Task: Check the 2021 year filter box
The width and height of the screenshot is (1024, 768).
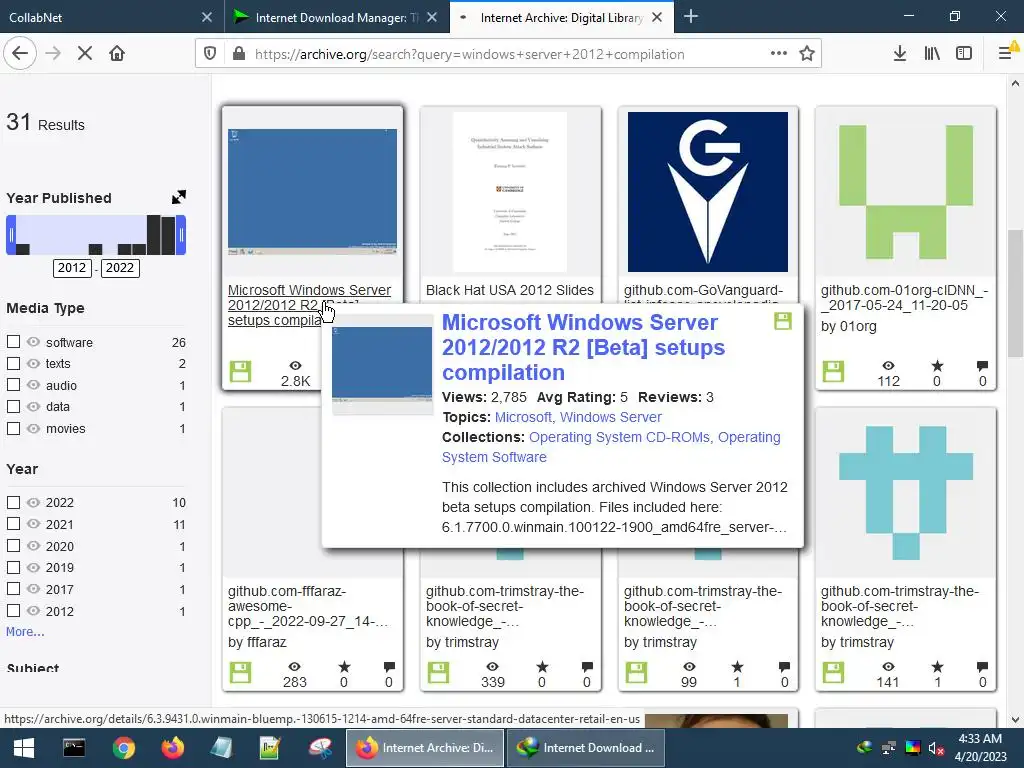Action: click(13, 524)
